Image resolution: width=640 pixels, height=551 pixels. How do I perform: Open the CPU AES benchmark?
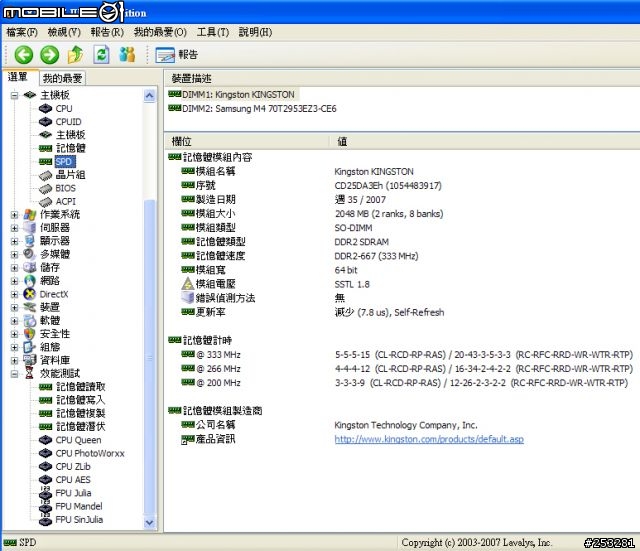tap(73, 480)
